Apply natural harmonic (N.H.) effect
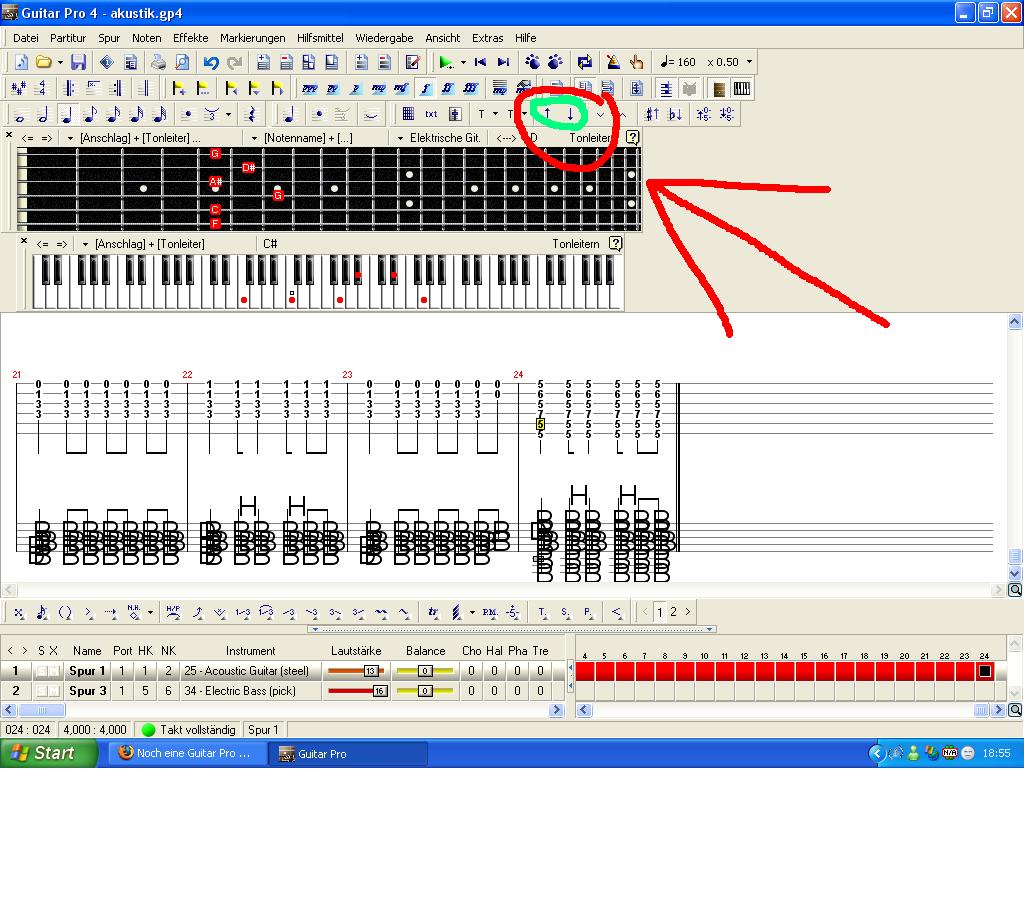 pos(134,612)
